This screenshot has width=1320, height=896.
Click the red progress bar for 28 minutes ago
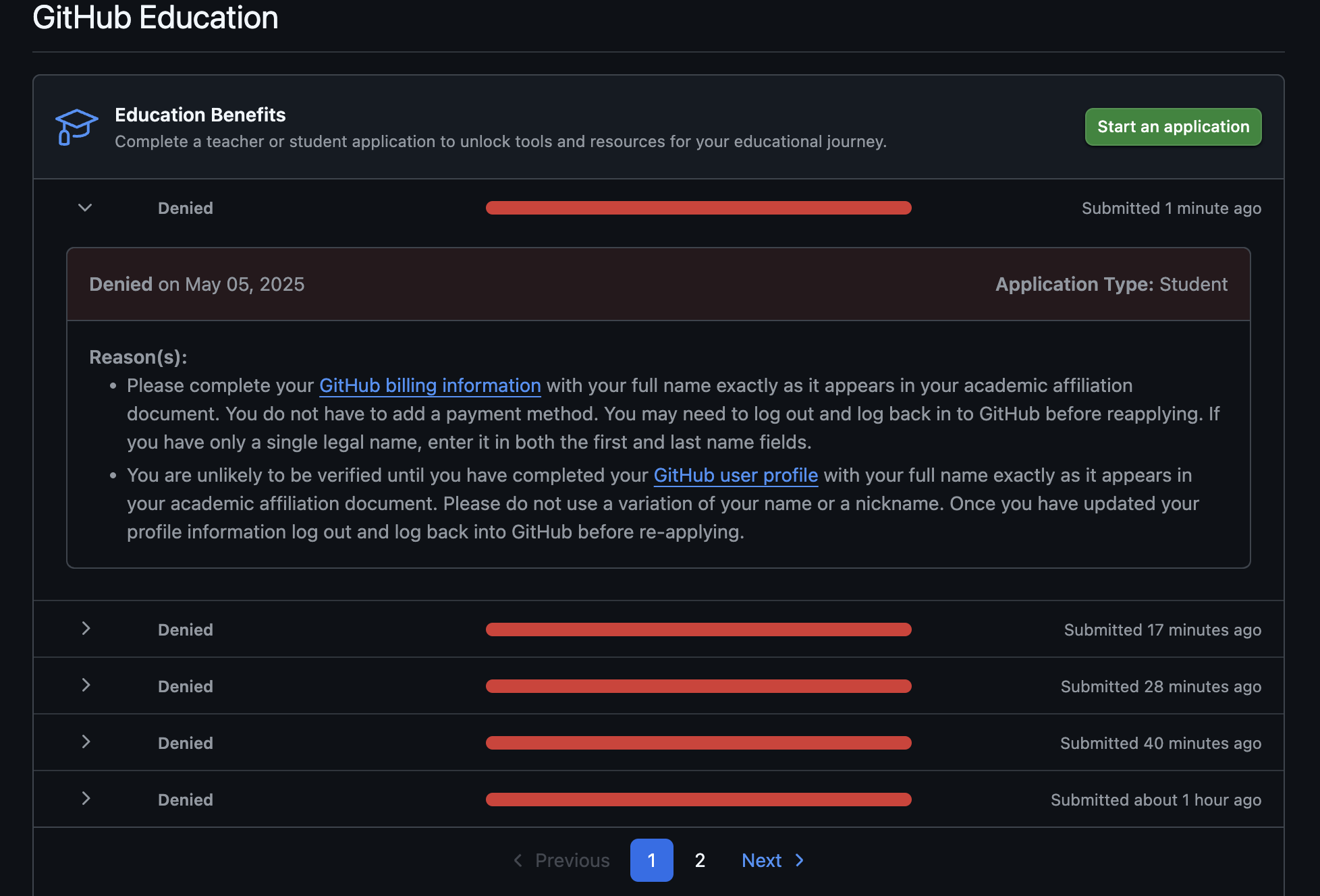[698, 686]
